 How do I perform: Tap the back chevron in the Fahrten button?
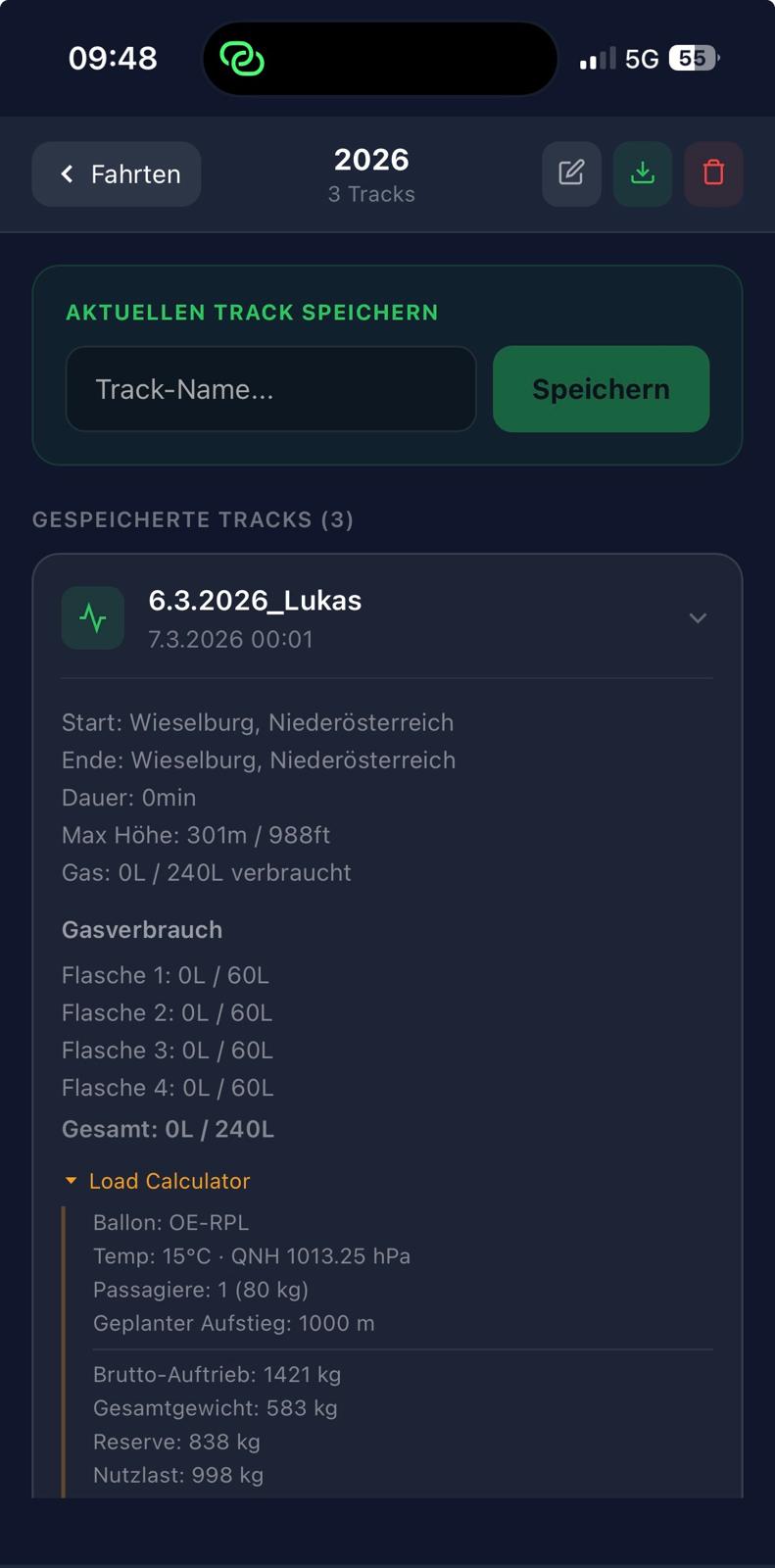click(x=66, y=173)
